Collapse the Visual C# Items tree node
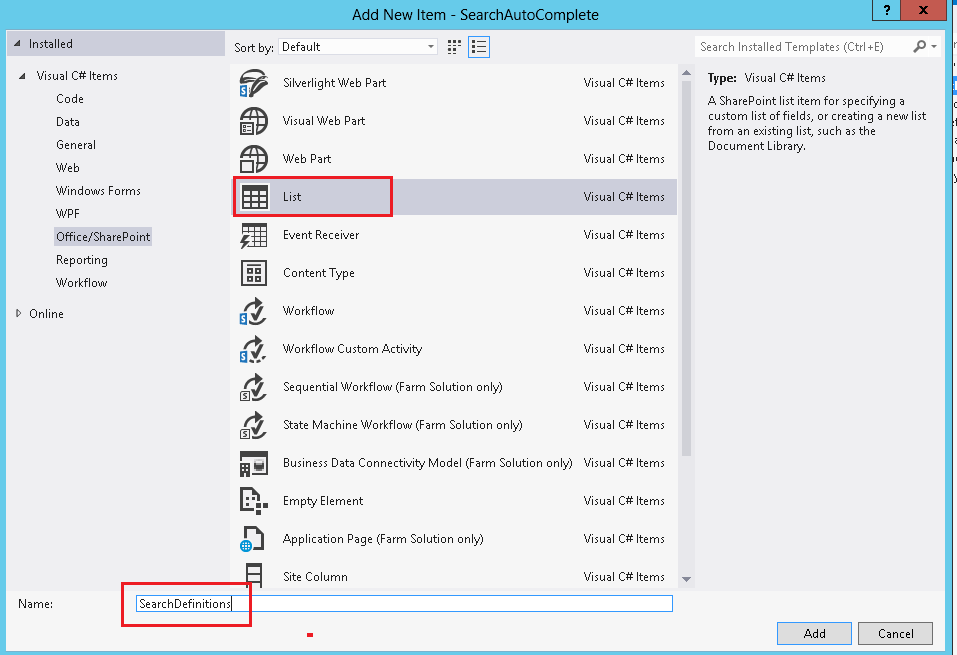The image size is (957, 655). [22, 76]
